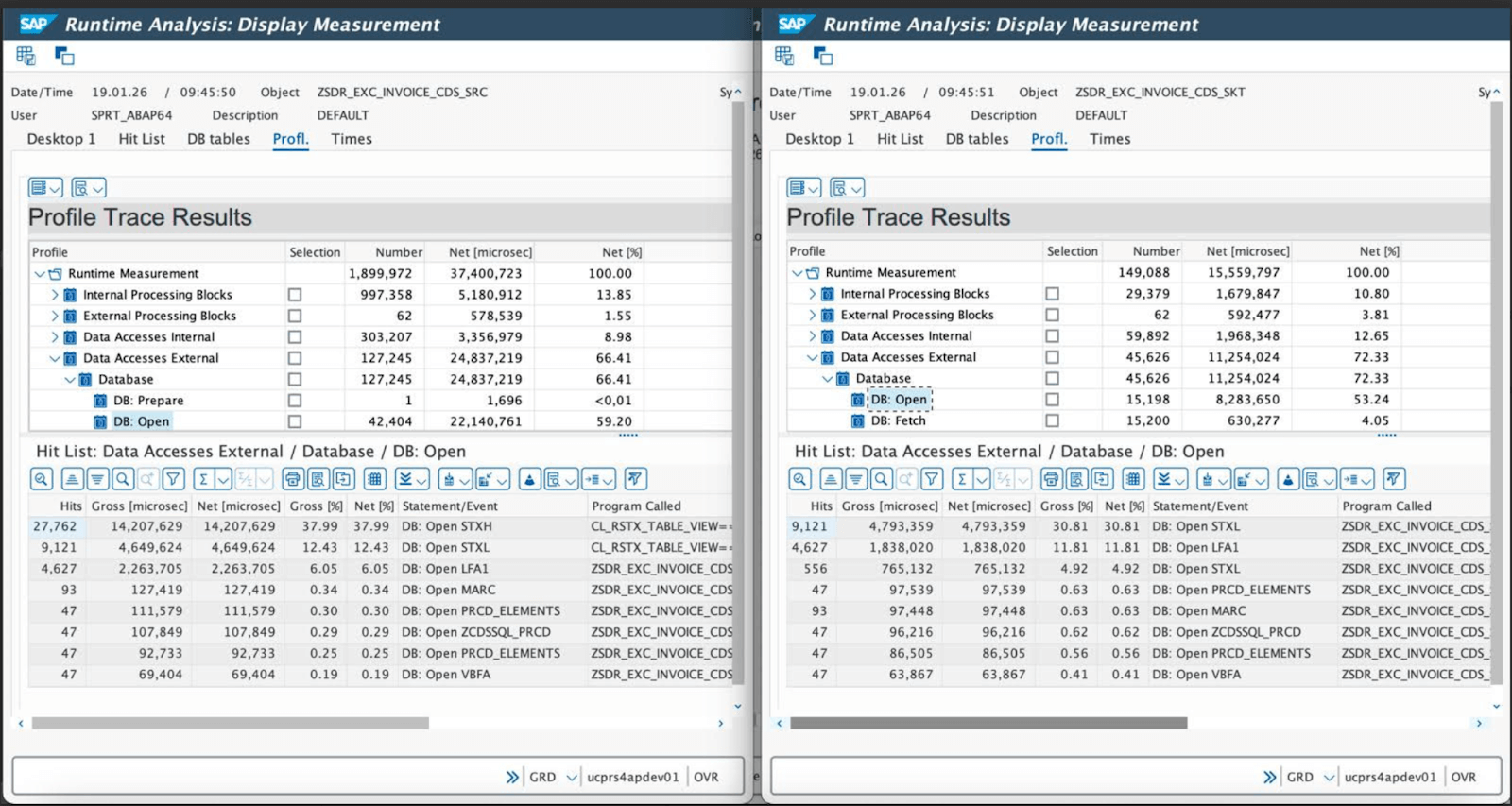Tick External Processing Blocks checkbox in SRC window
The width and height of the screenshot is (1512, 806).
pyautogui.click(x=295, y=316)
